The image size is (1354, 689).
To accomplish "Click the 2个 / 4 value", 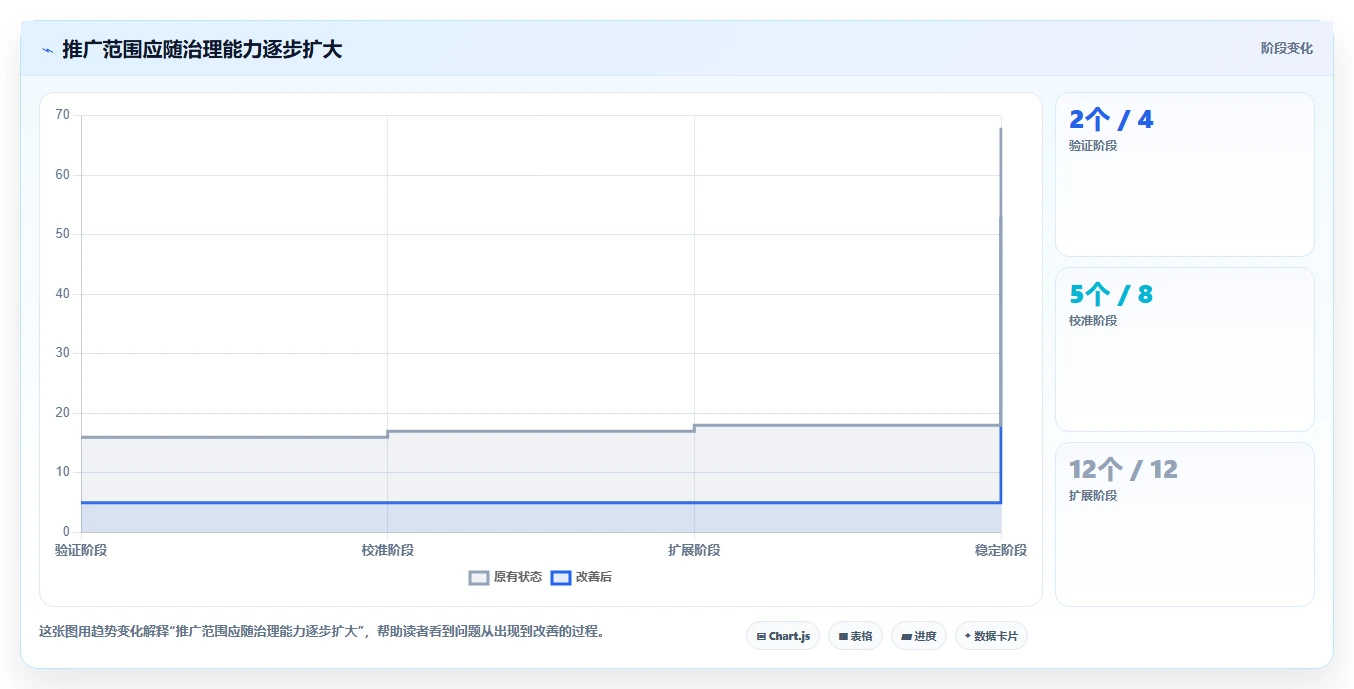I will [x=1111, y=120].
